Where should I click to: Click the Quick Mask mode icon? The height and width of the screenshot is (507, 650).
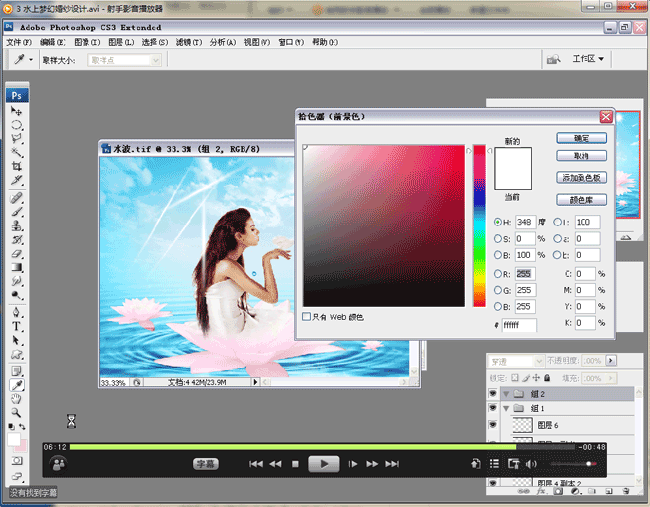pos(17,461)
